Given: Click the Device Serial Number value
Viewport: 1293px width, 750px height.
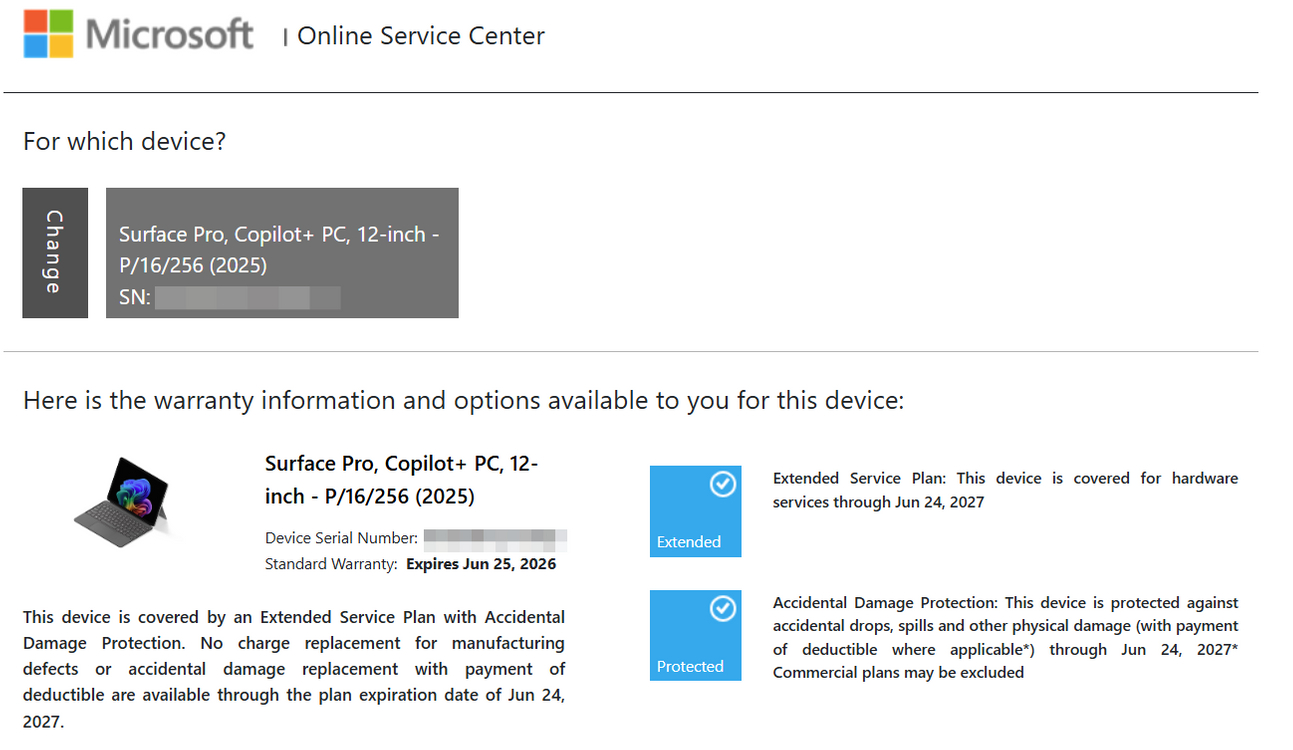Looking at the screenshot, I should 495,538.
